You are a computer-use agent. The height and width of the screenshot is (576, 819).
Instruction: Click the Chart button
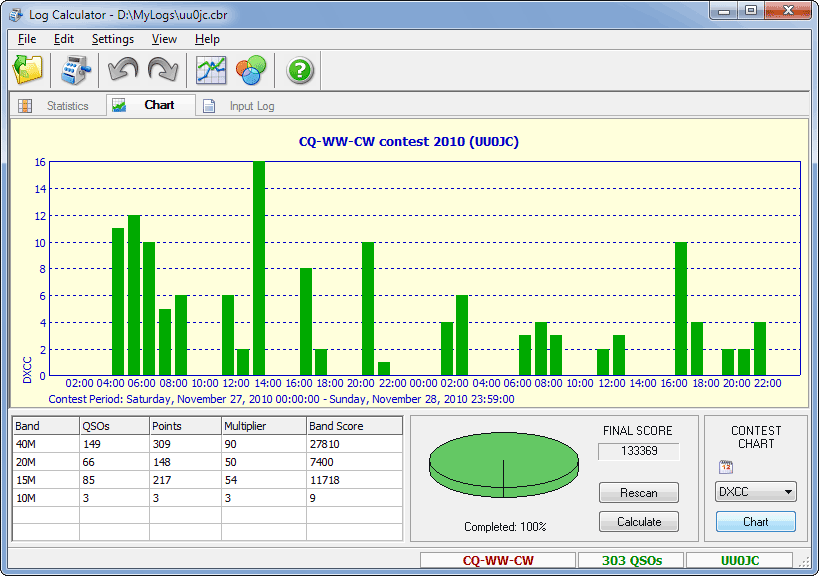coord(755,521)
